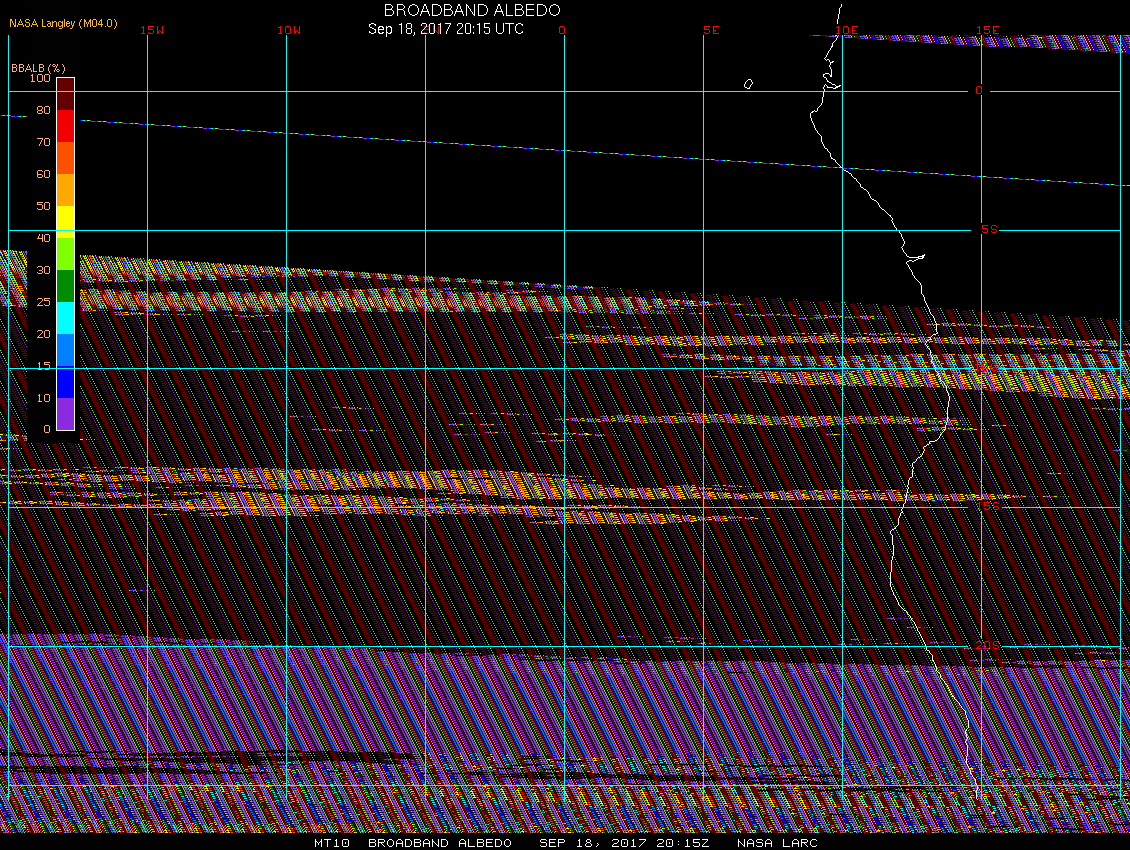The width and height of the screenshot is (1130, 850).
Task: Click the 15E longitude label
Action: coord(987,30)
